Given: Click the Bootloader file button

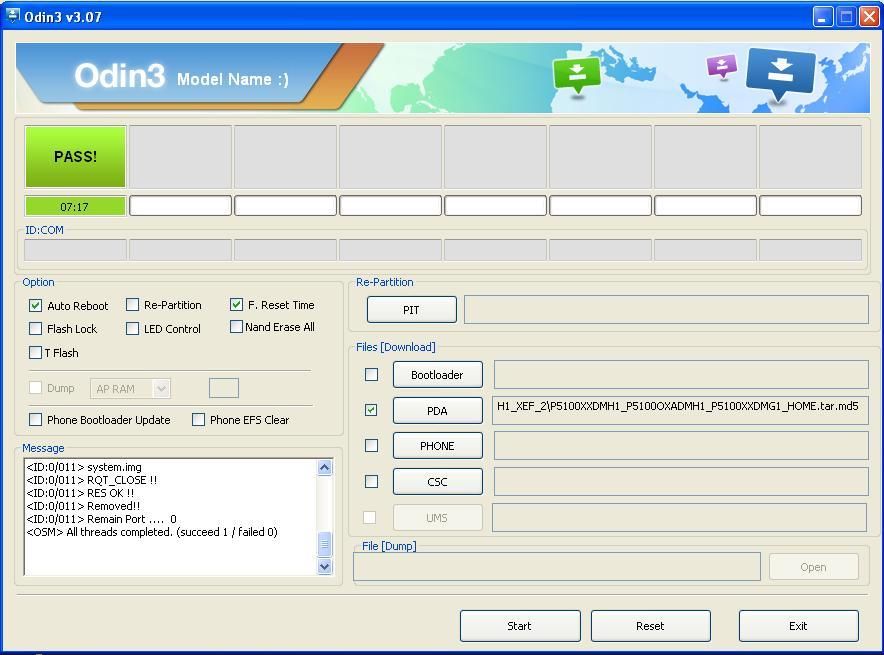Looking at the screenshot, I should click(x=437, y=375).
